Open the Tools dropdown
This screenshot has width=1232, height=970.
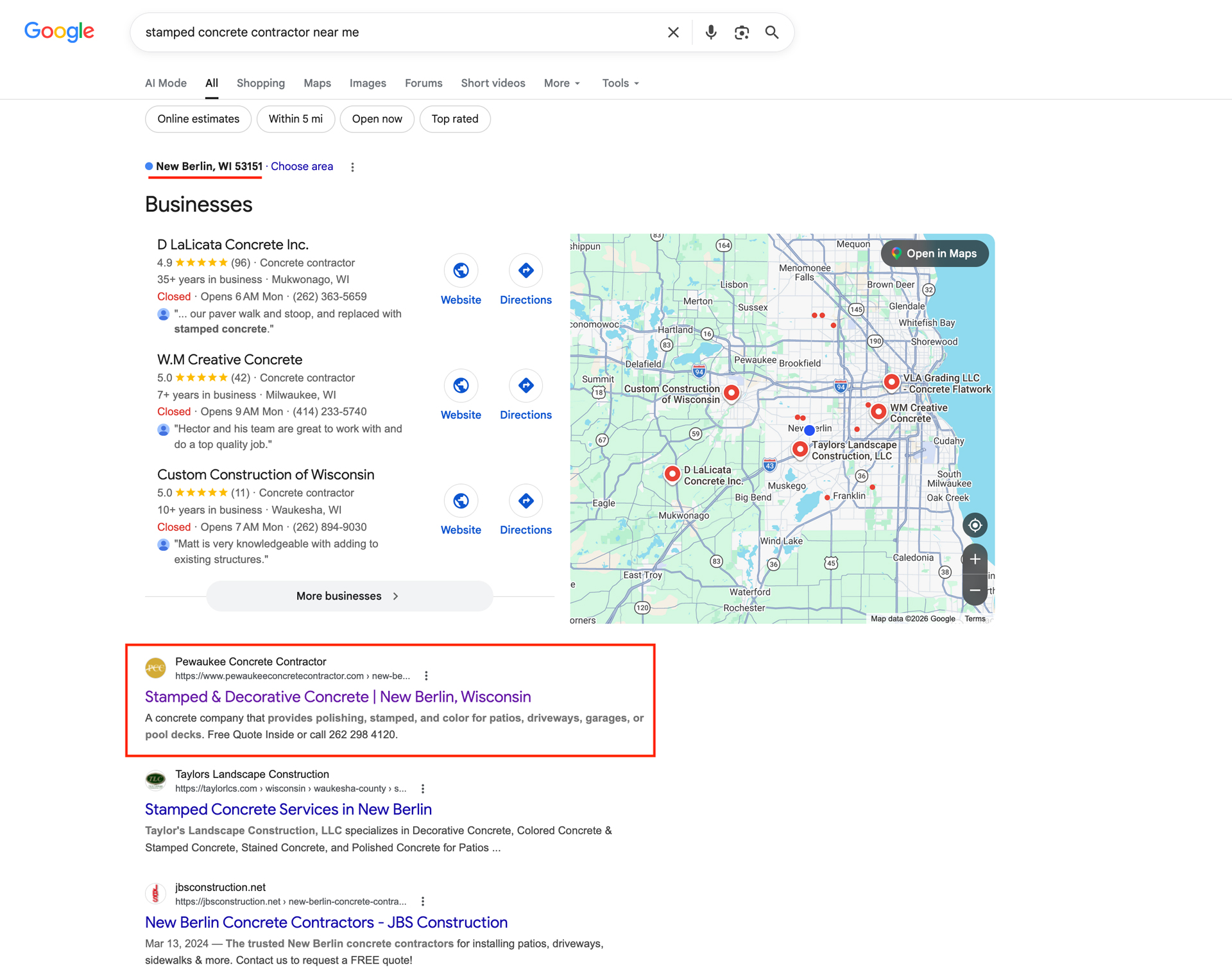(x=620, y=83)
